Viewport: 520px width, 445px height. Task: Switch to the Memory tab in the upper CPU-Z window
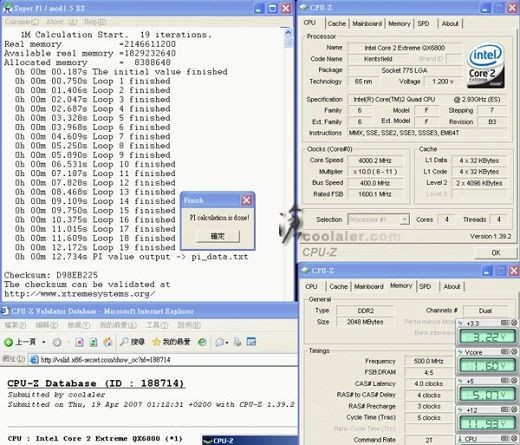(x=399, y=24)
